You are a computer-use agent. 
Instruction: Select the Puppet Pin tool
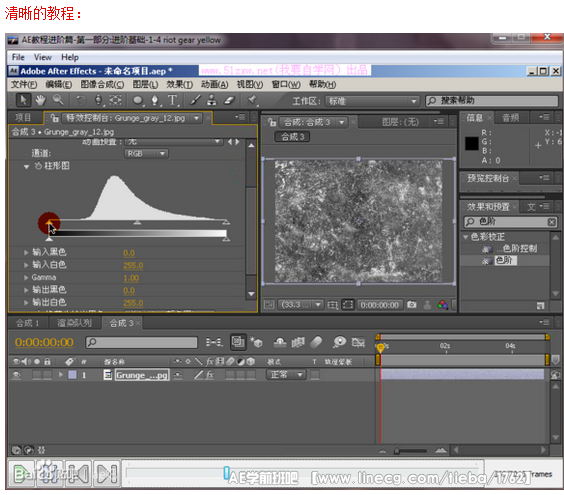pyautogui.click(x=252, y=100)
